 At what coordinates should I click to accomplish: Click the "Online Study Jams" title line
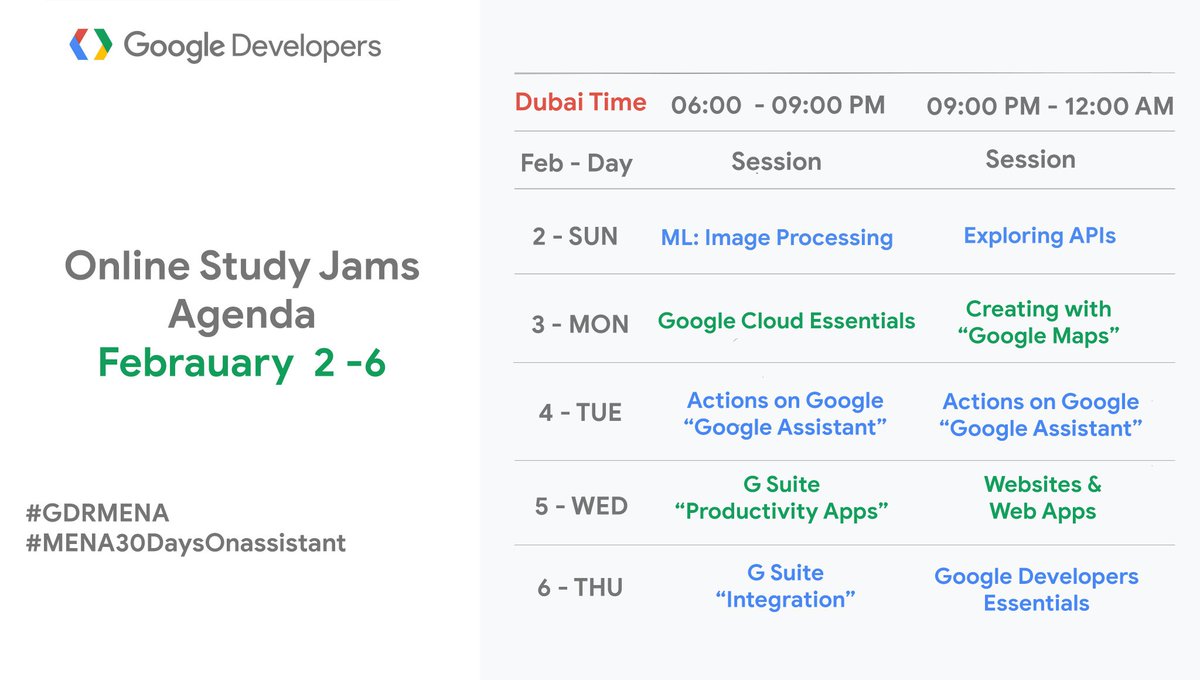[x=242, y=267]
